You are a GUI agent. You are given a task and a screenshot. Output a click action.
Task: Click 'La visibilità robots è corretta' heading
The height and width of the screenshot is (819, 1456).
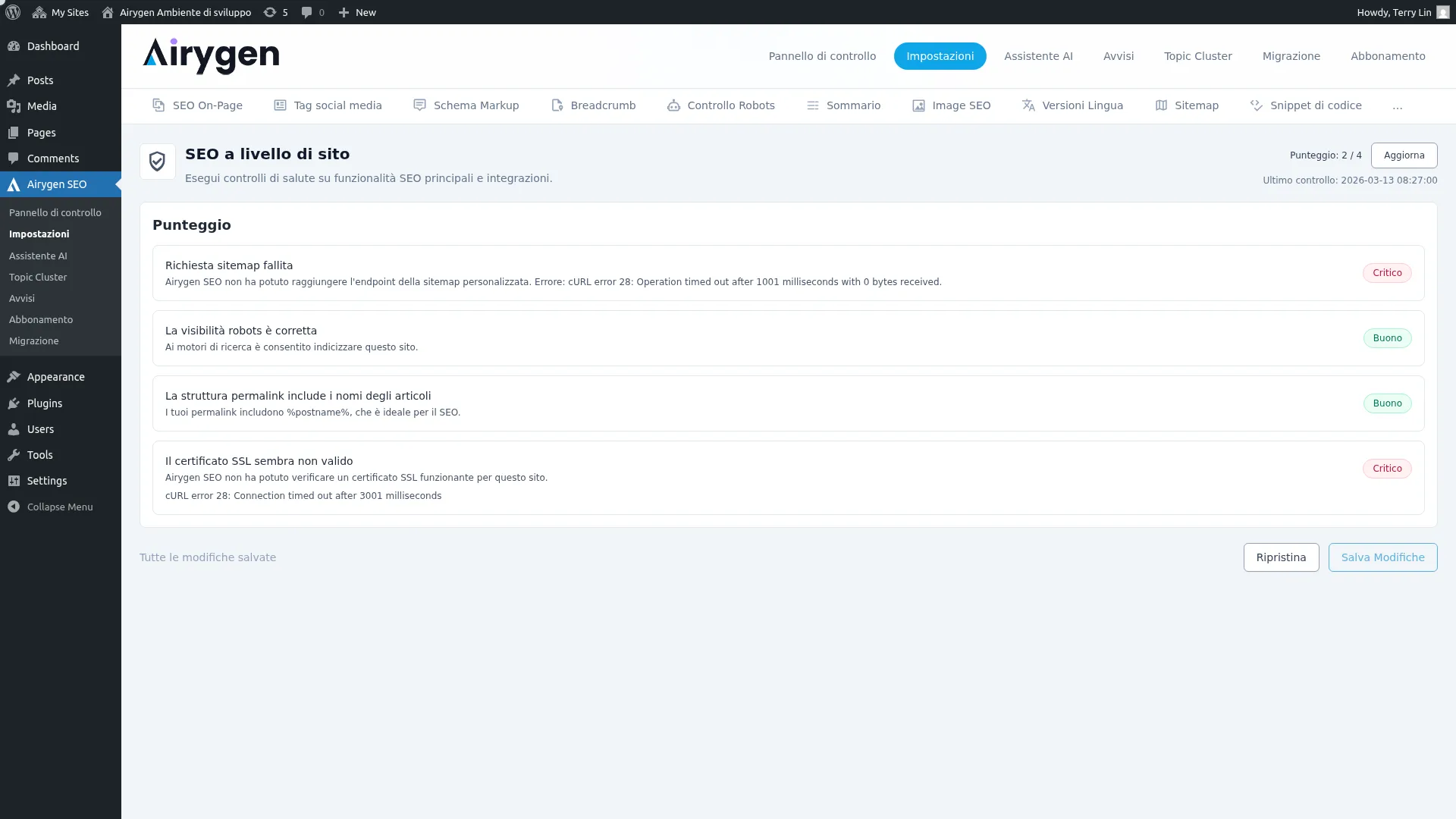[x=241, y=331]
